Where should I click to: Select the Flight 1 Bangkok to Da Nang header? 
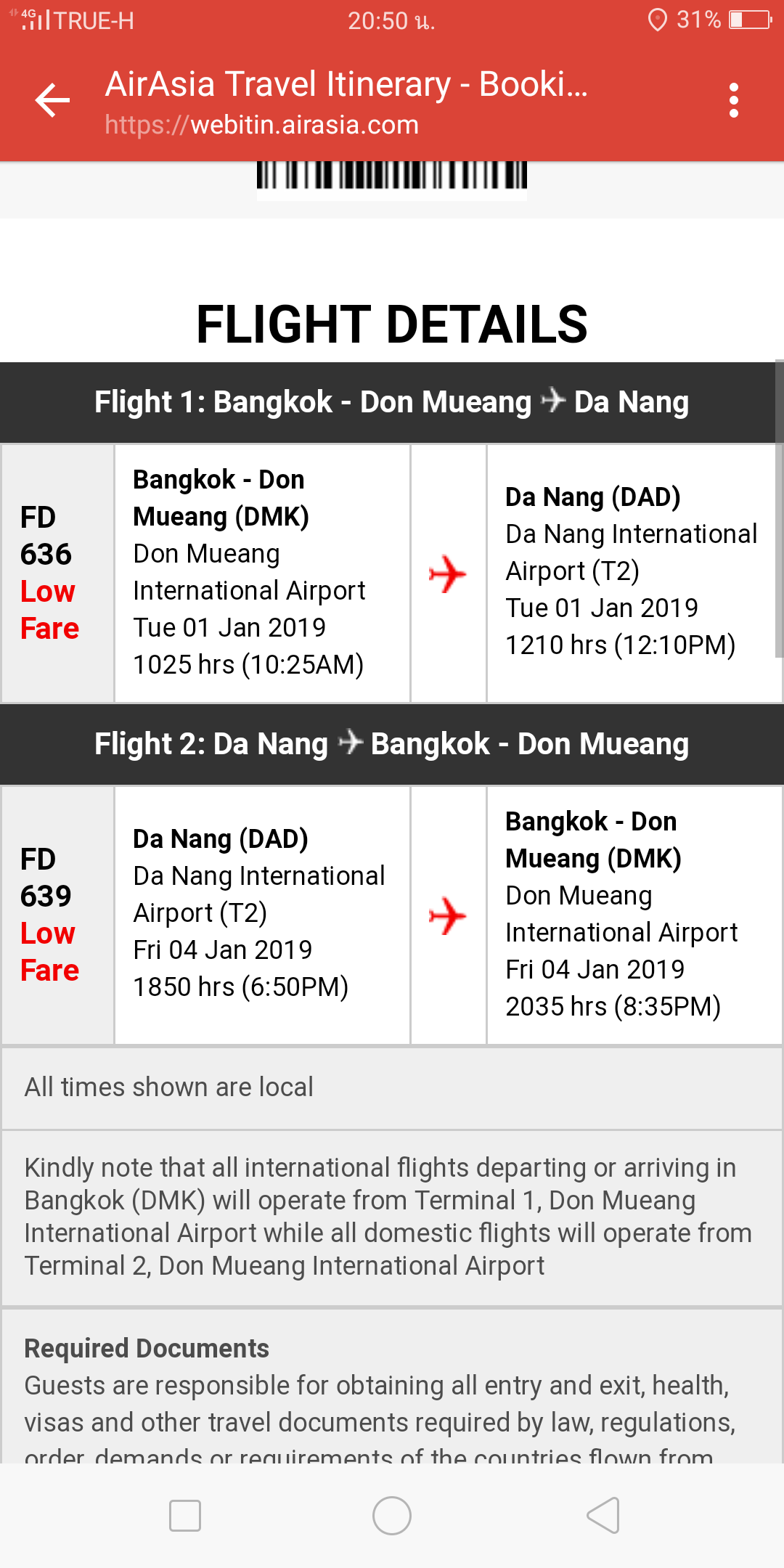point(392,402)
